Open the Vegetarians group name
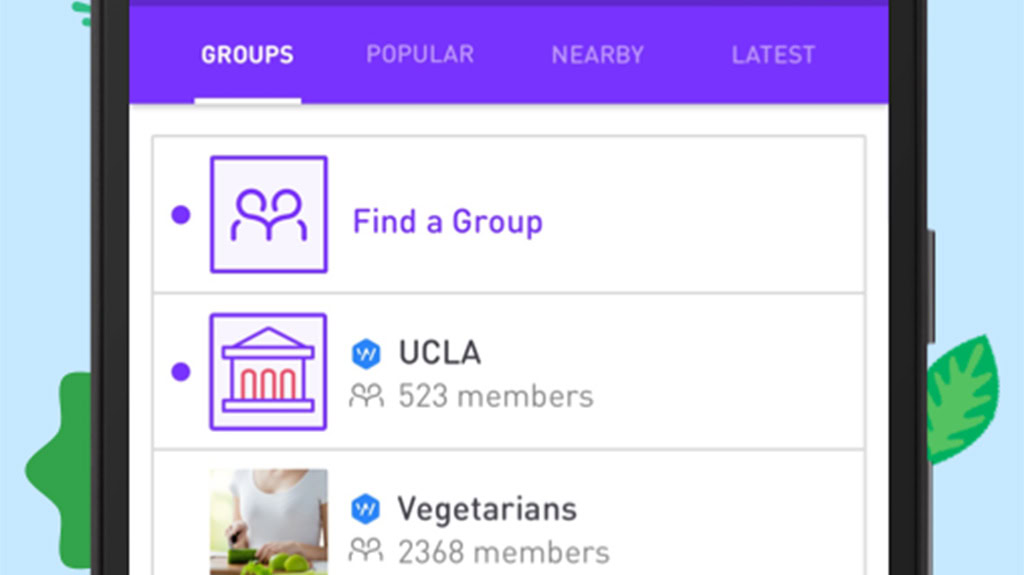Screen dimensions: 1024x575 (x=486, y=509)
